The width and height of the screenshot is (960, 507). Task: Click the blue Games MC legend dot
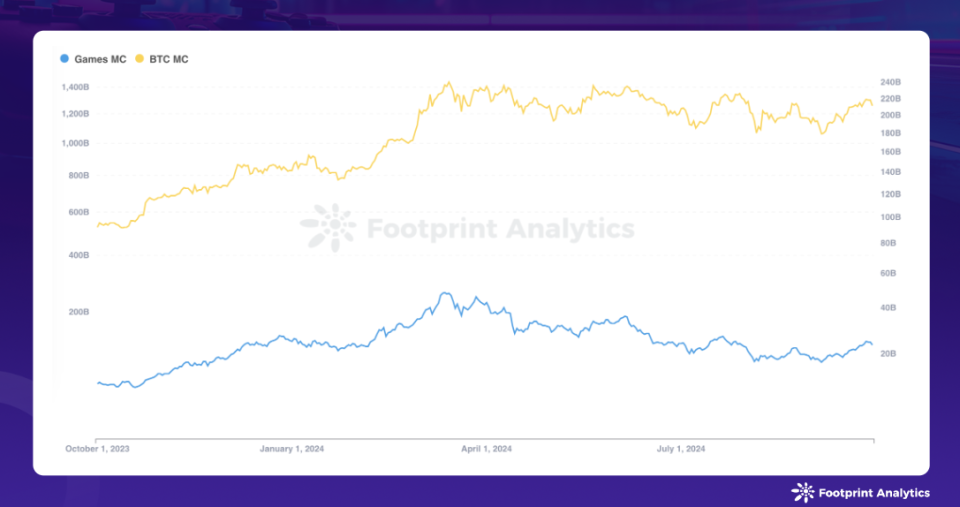pos(65,59)
